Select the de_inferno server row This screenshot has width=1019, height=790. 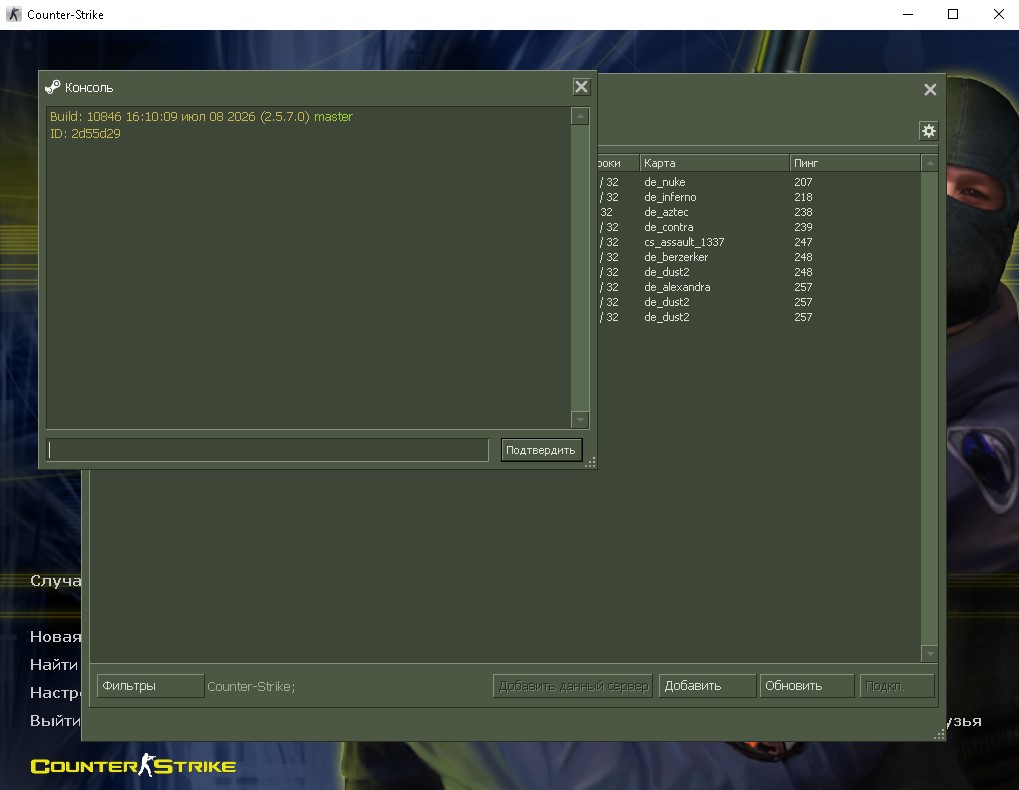click(758, 197)
